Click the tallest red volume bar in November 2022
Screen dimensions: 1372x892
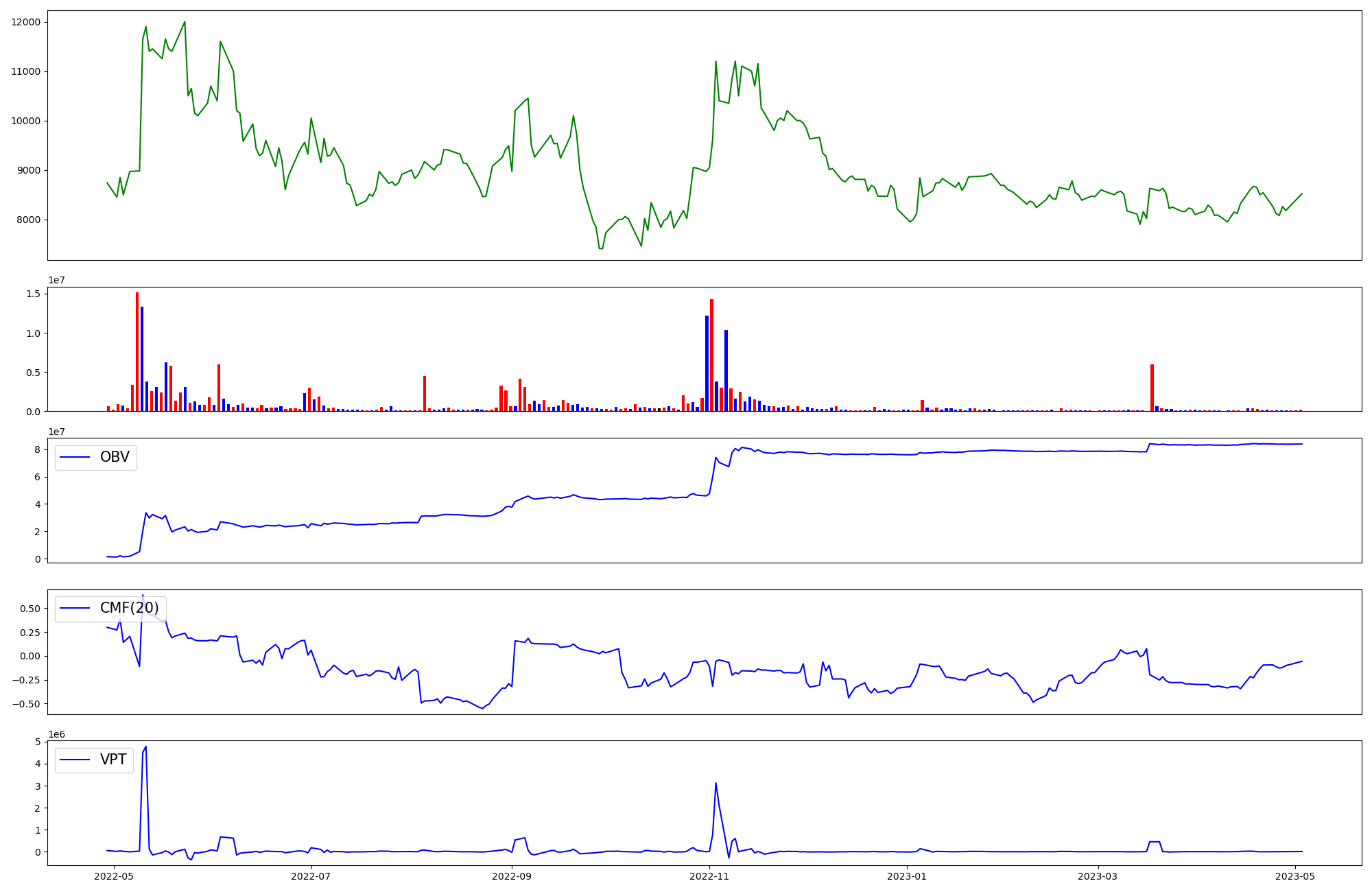[x=712, y=355]
